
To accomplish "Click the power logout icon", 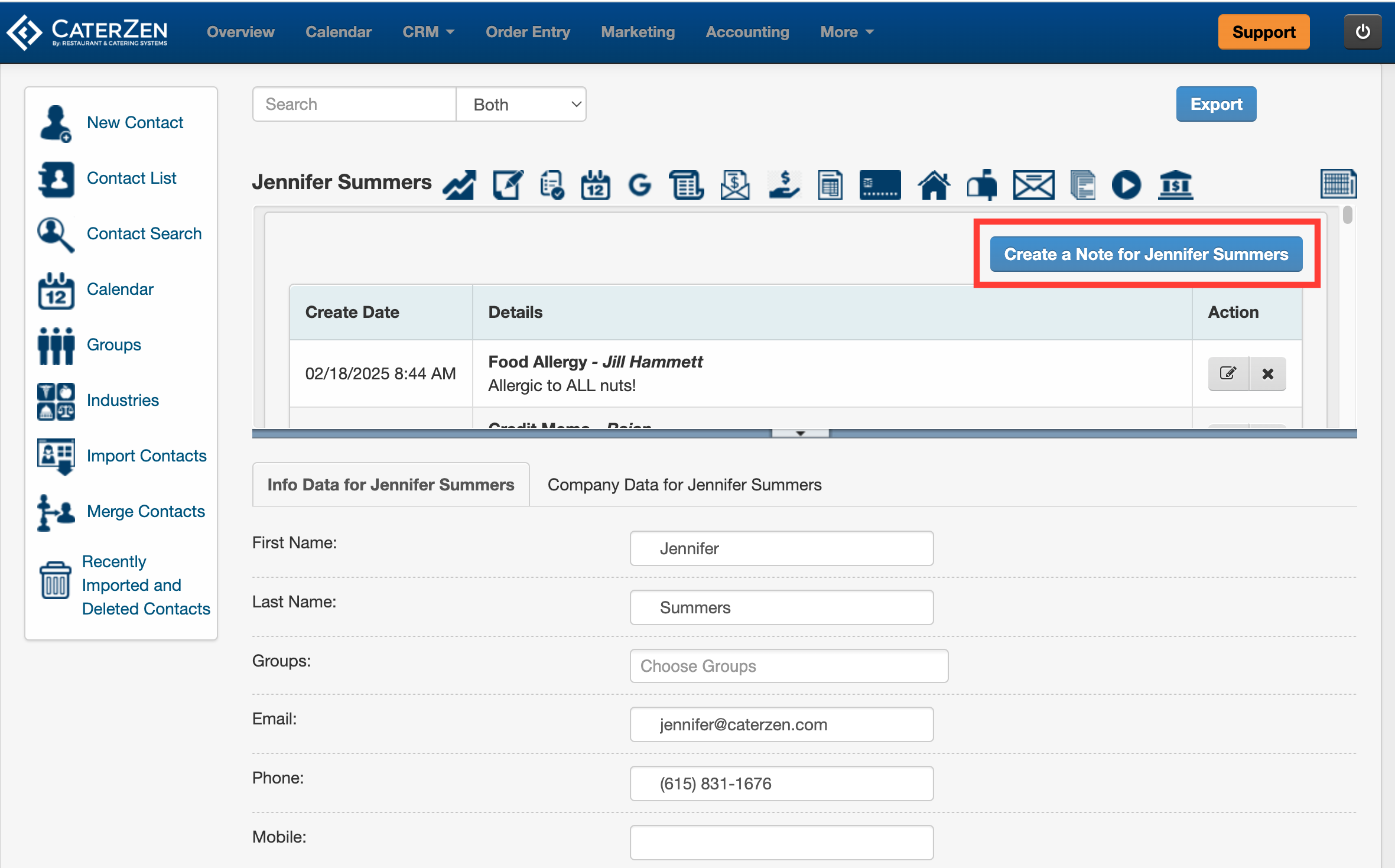I will [1363, 32].
